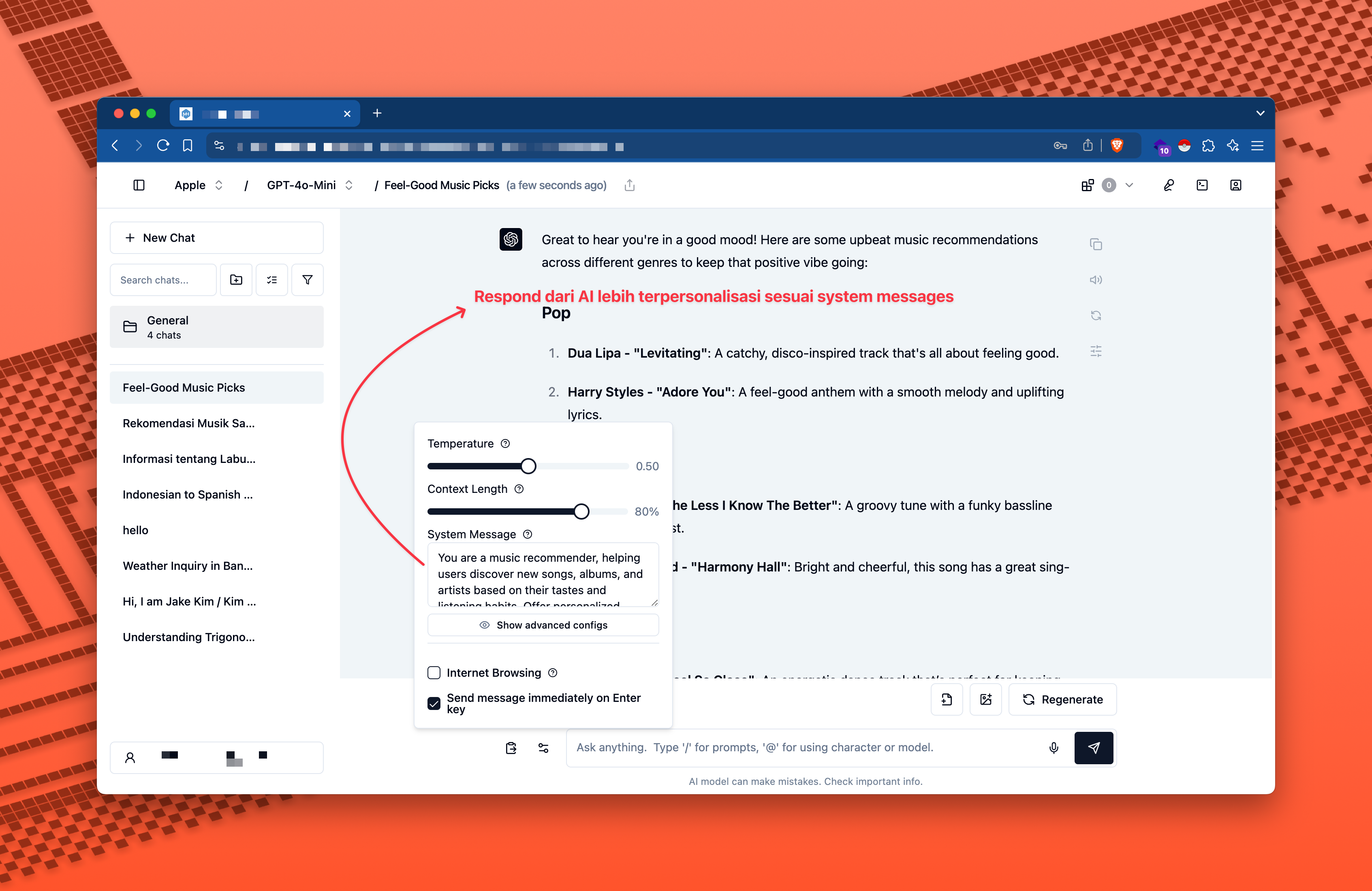The height and width of the screenshot is (891, 1372).
Task: Open the plugins grid icon
Action: [1087, 185]
